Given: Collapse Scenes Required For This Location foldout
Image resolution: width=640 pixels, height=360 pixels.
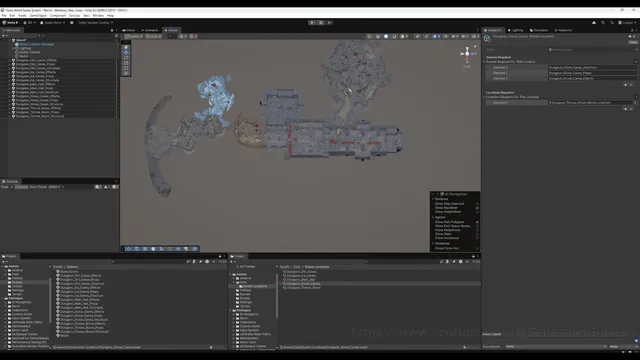Looking at the screenshot, I should pyautogui.click(x=484, y=62).
